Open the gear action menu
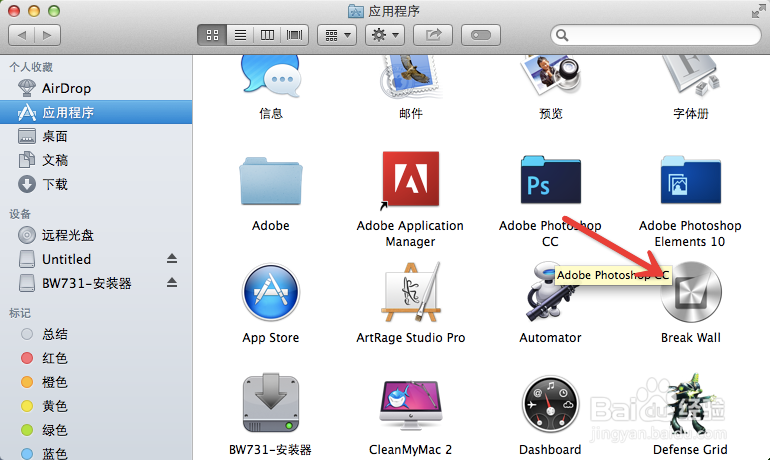Image resolution: width=770 pixels, height=460 pixels. pos(385,35)
